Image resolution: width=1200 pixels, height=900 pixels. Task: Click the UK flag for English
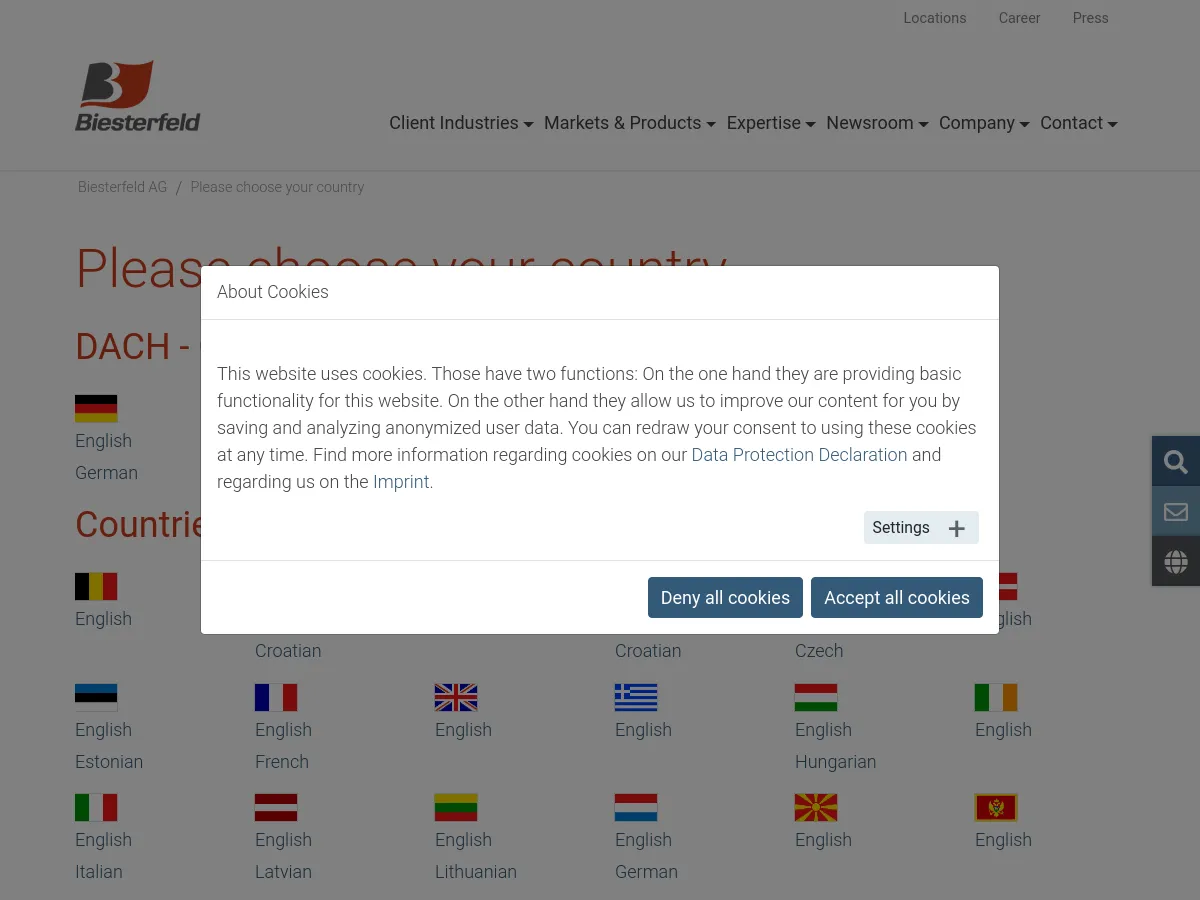pyautogui.click(x=455, y=697)
